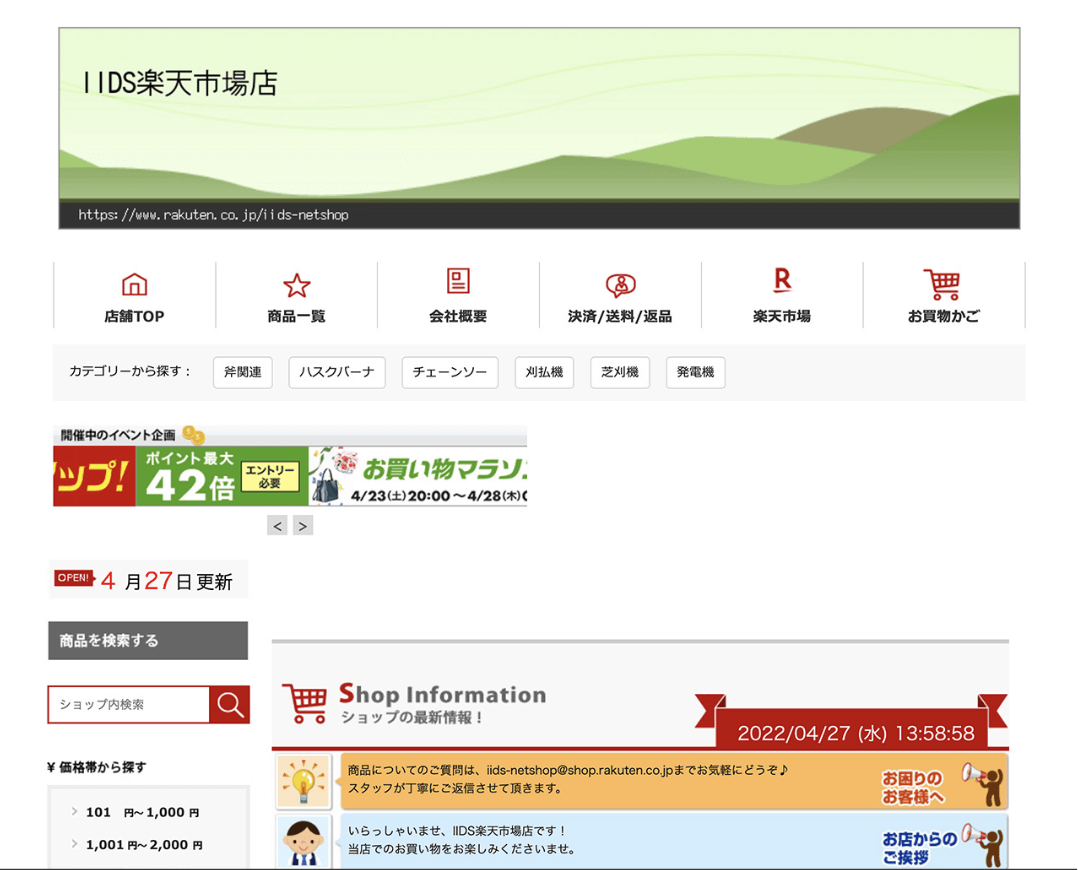Click the ショップの最新情報！ subtitle
The width and height of the screenshot is (1078, 870).
[412, 717]
